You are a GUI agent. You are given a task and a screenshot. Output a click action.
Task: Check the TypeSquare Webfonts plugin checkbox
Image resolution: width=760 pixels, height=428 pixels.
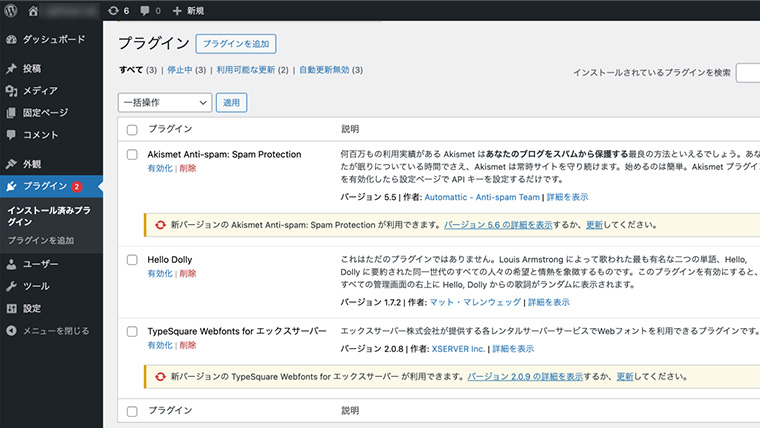point(132,332)
